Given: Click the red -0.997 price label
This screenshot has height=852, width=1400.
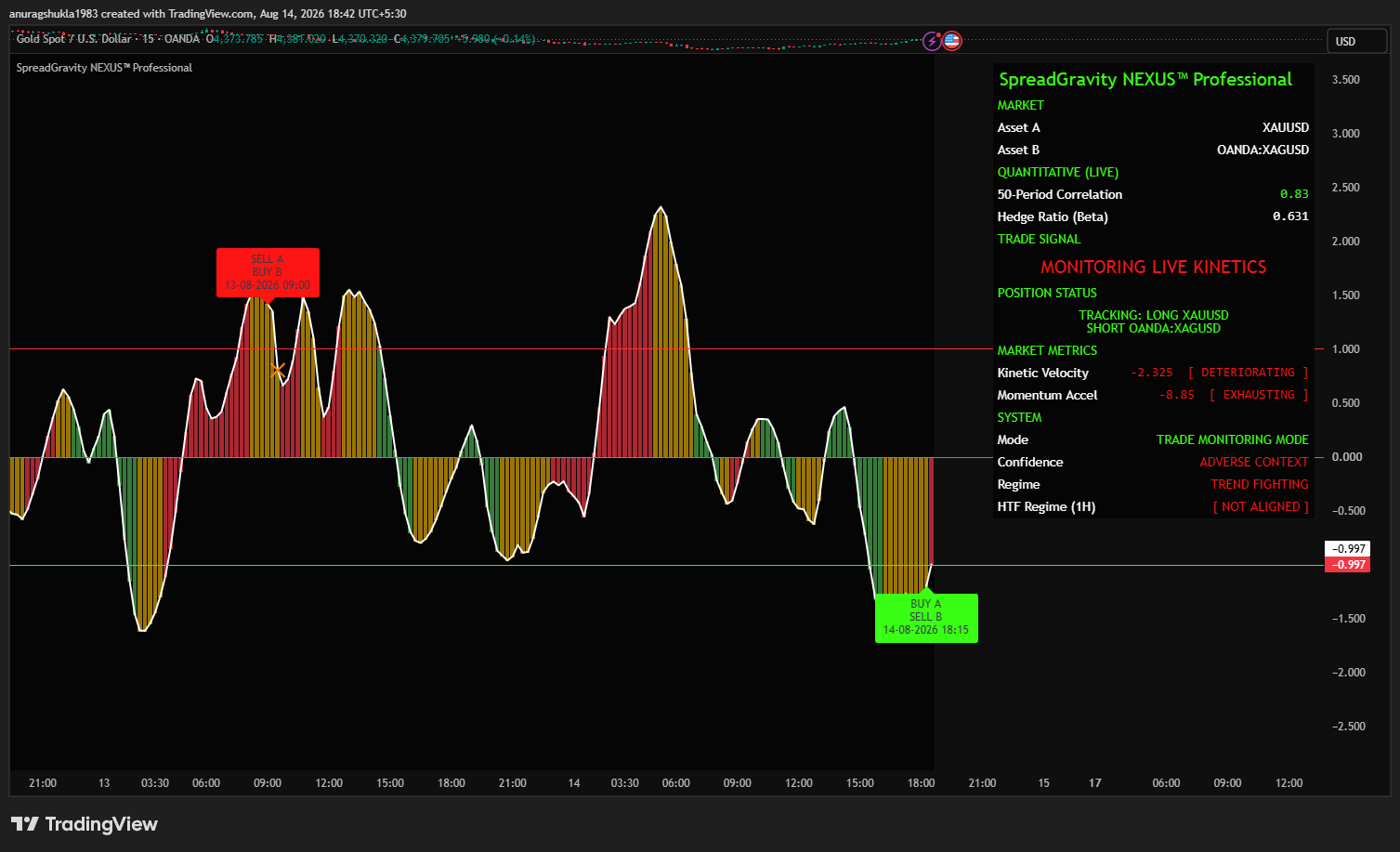Looking at the screenshot, I should click(1347, 565).
